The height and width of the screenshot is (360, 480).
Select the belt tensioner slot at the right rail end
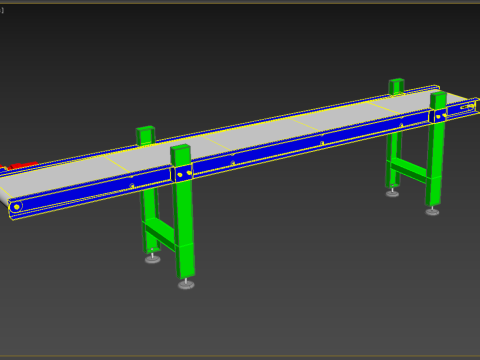pos(467,107)
